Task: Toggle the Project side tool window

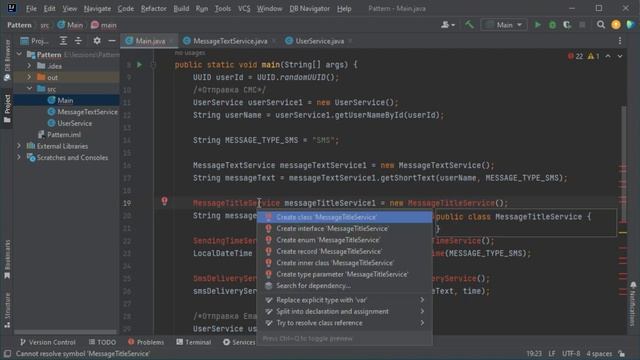Action: tap(7, 109)
